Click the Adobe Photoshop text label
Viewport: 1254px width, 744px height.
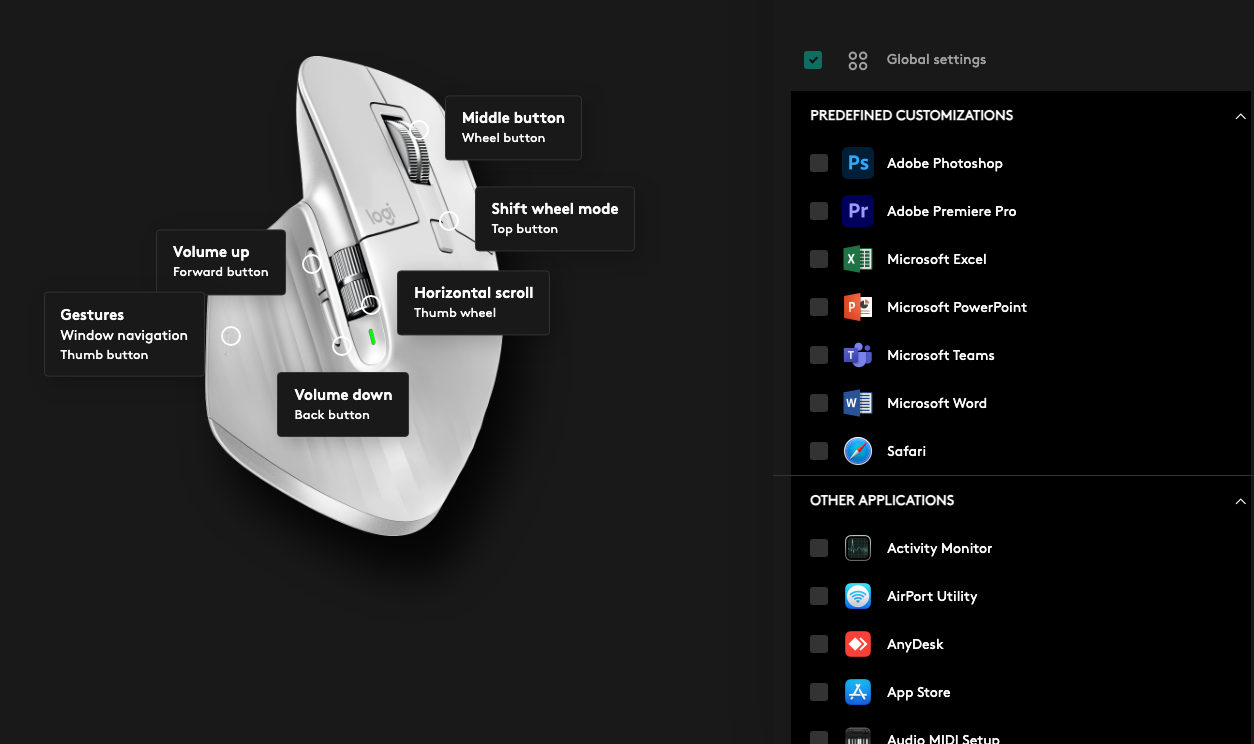(x=945, y=163)
